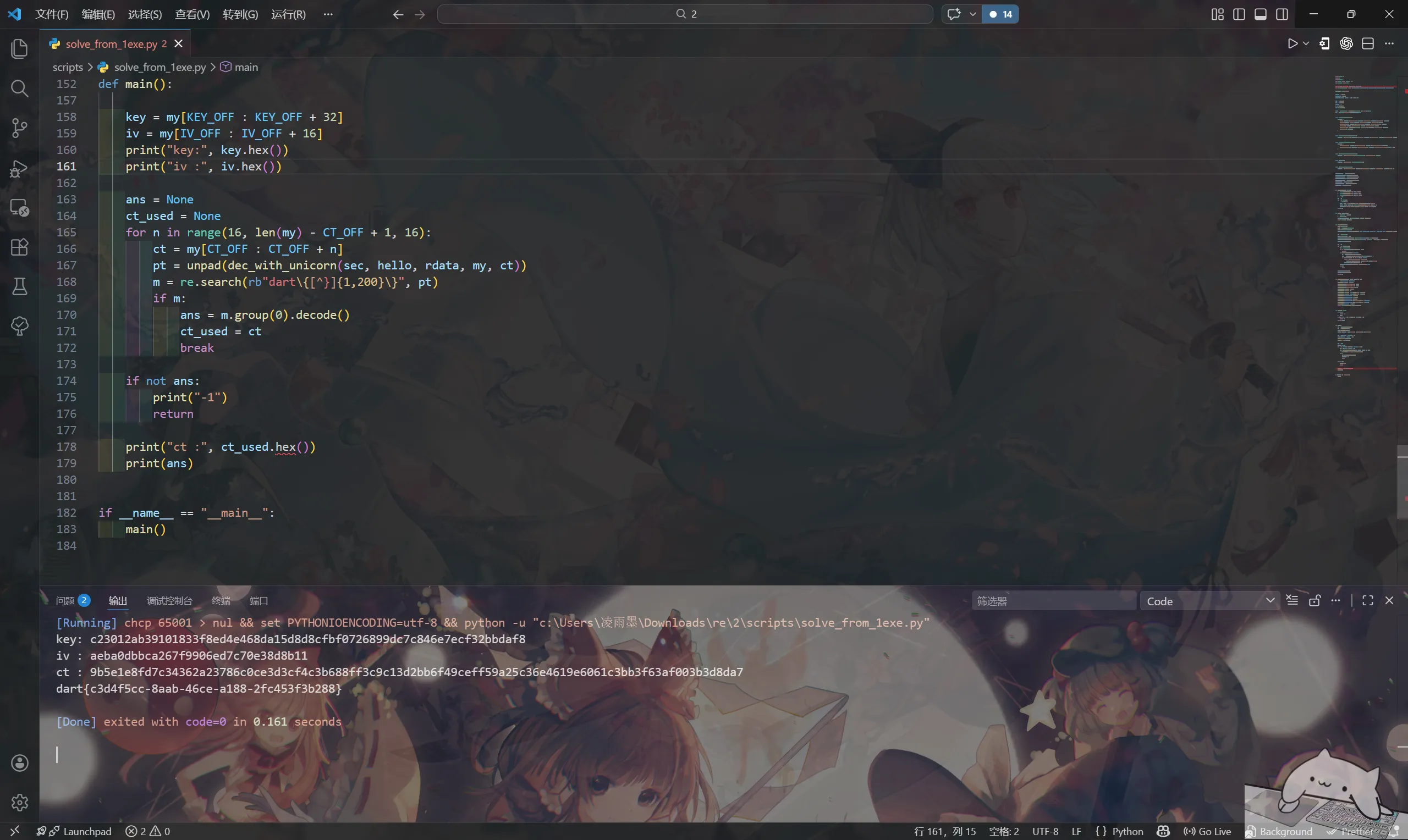Open the 查看(V) menu
The image size is (1408, 840).
tap(192, 14)
